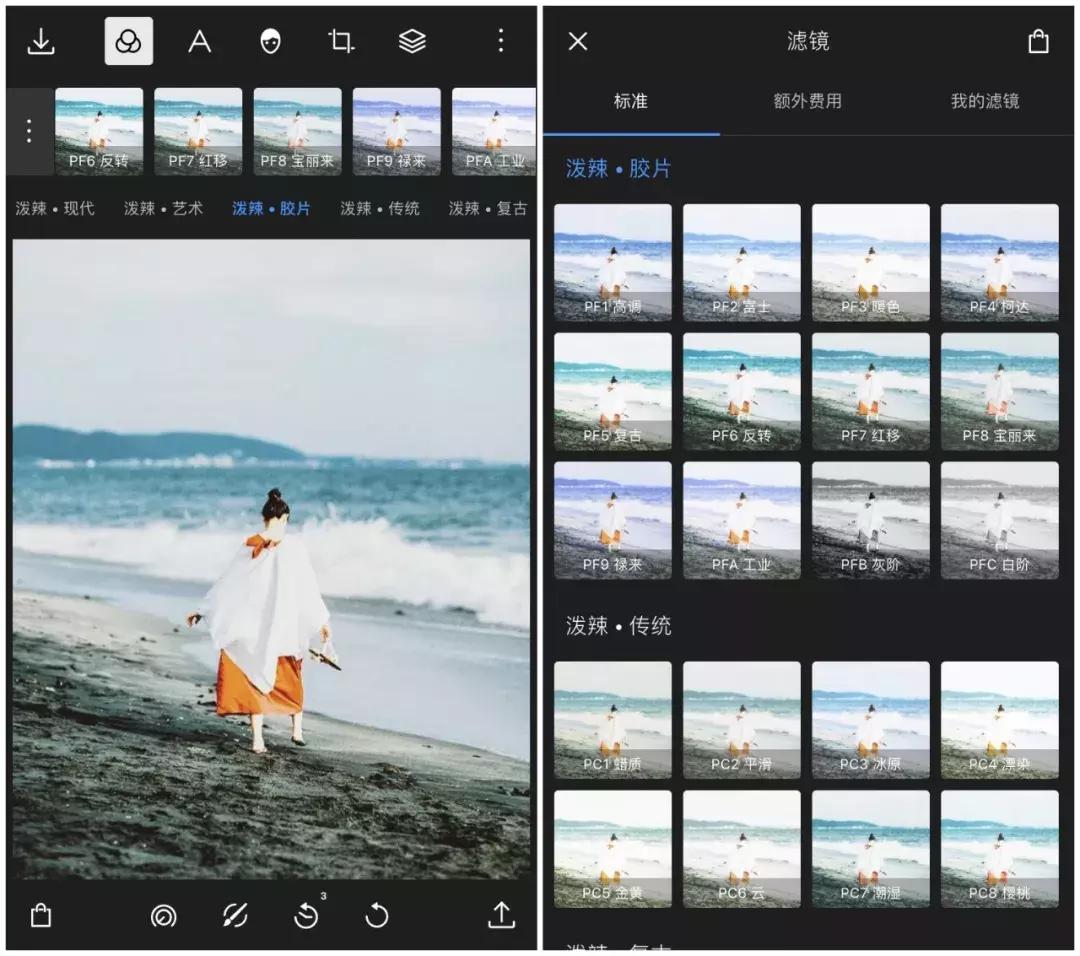Viewport: 1080px width, 956px height.
Task: Choose PF5 复古 filter thumbnail
Action: 613,391
